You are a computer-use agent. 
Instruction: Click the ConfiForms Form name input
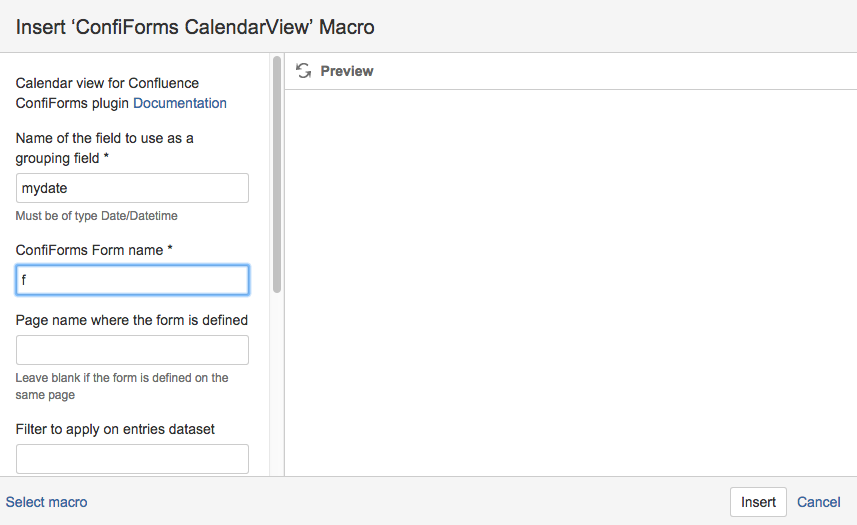132,280
